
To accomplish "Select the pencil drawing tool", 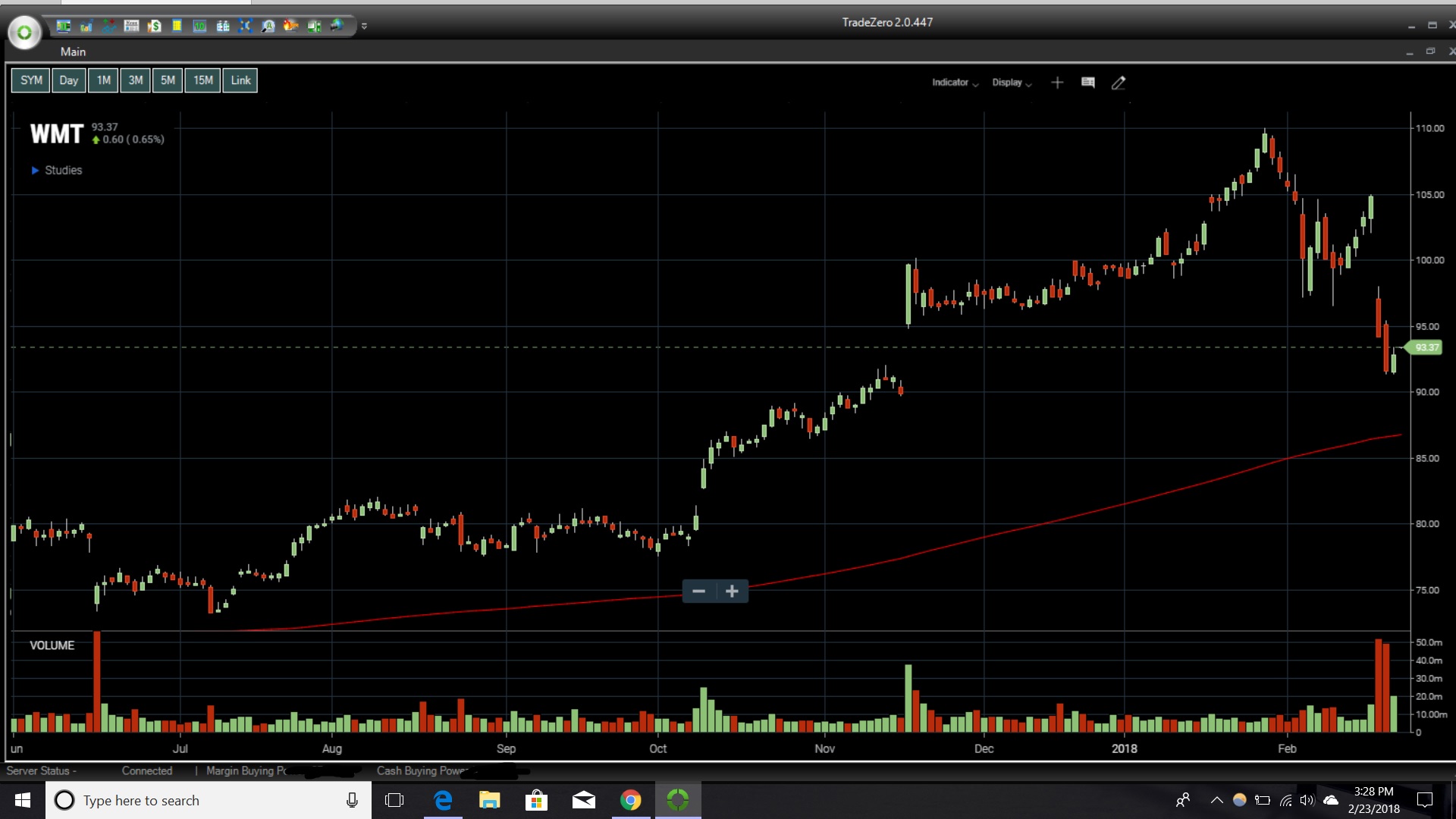I will [x=1119, y=83].
